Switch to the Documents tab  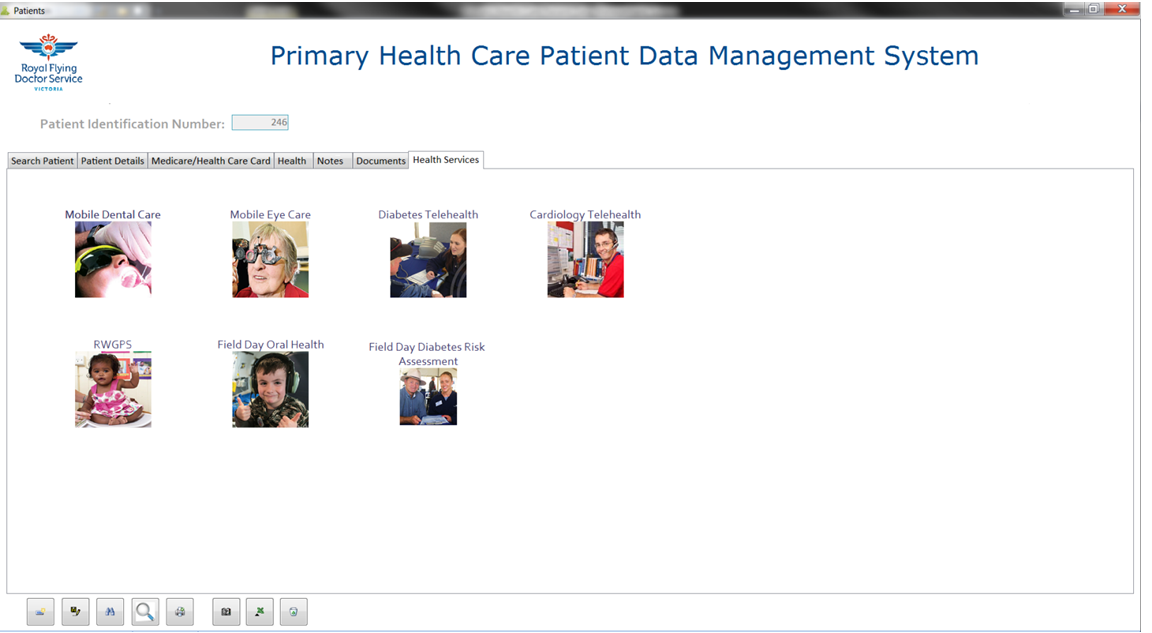(380, 160)
